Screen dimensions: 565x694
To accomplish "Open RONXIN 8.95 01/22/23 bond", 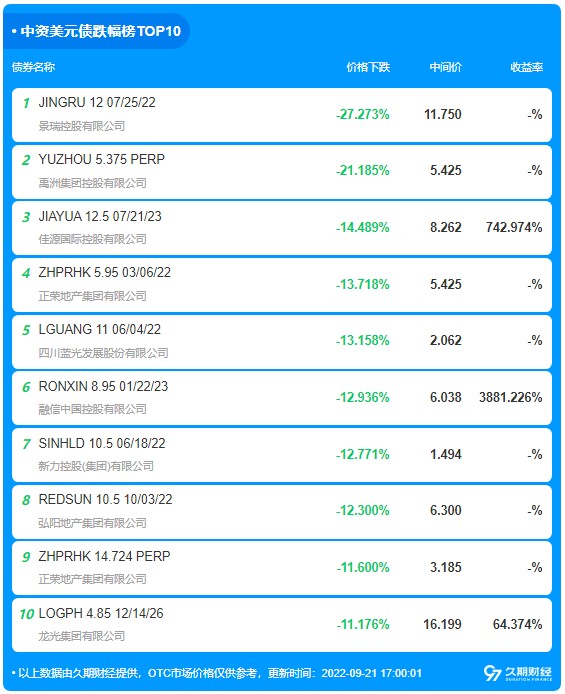I will pos(282,398).
